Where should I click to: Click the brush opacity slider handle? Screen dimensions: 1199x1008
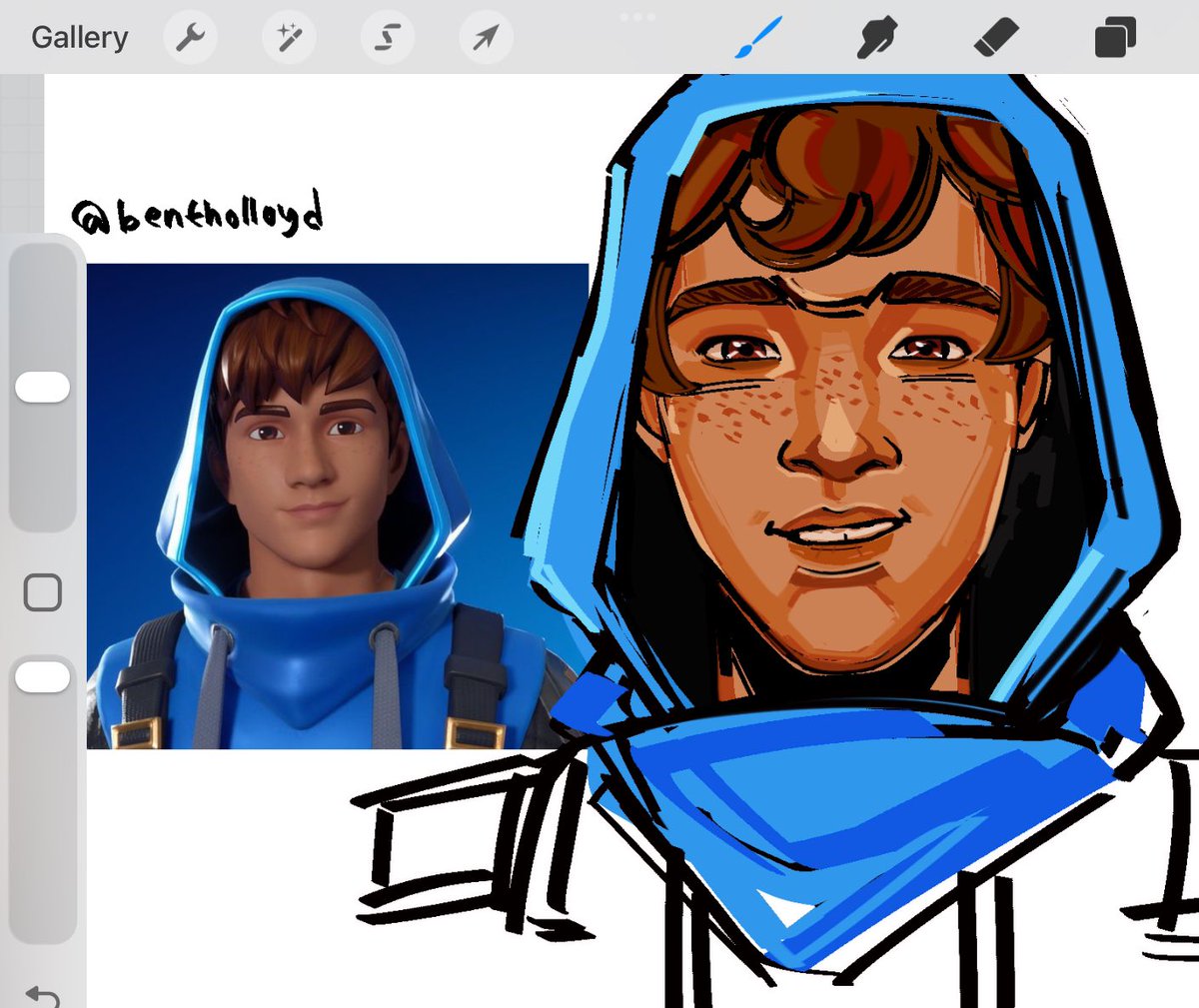coord(42,676)
